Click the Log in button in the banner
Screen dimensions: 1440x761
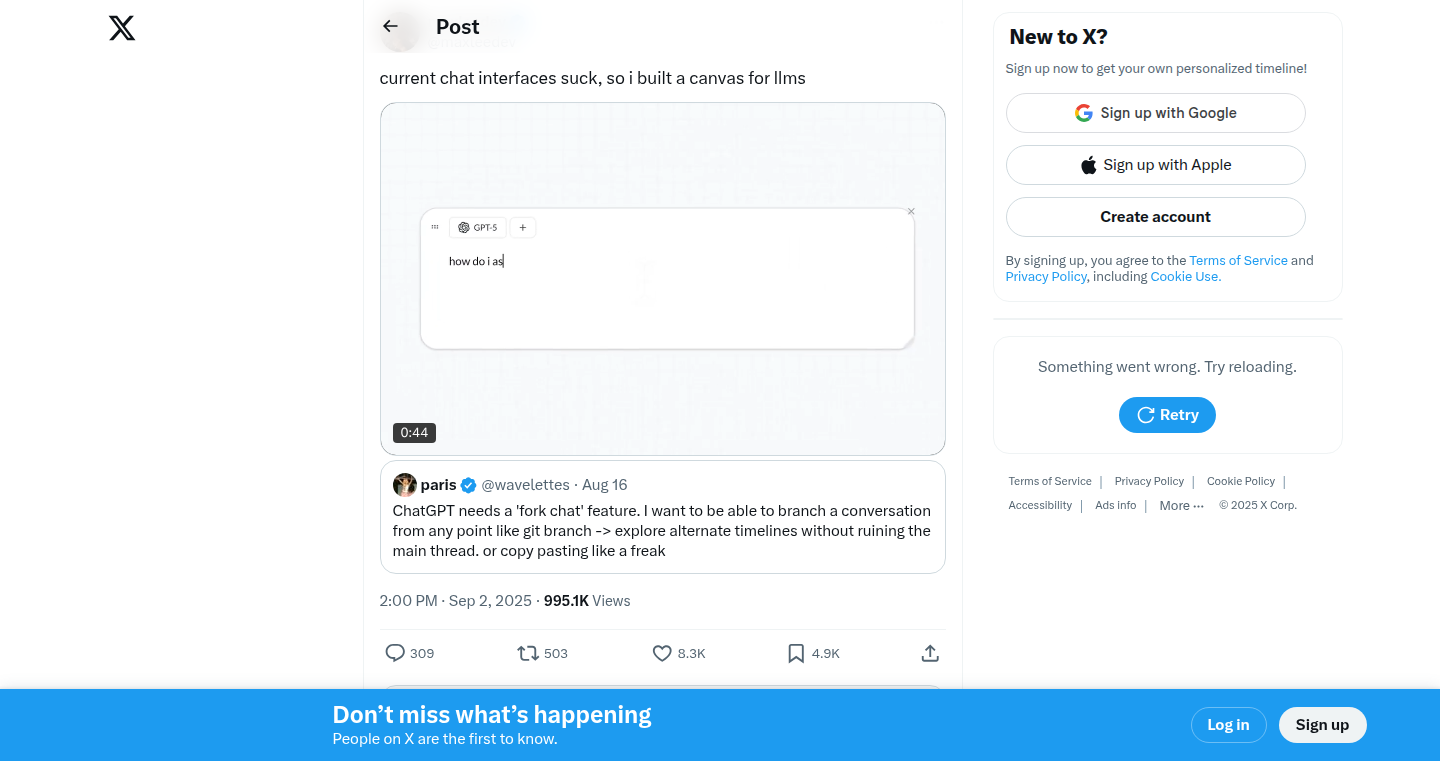pos(1228,725)
